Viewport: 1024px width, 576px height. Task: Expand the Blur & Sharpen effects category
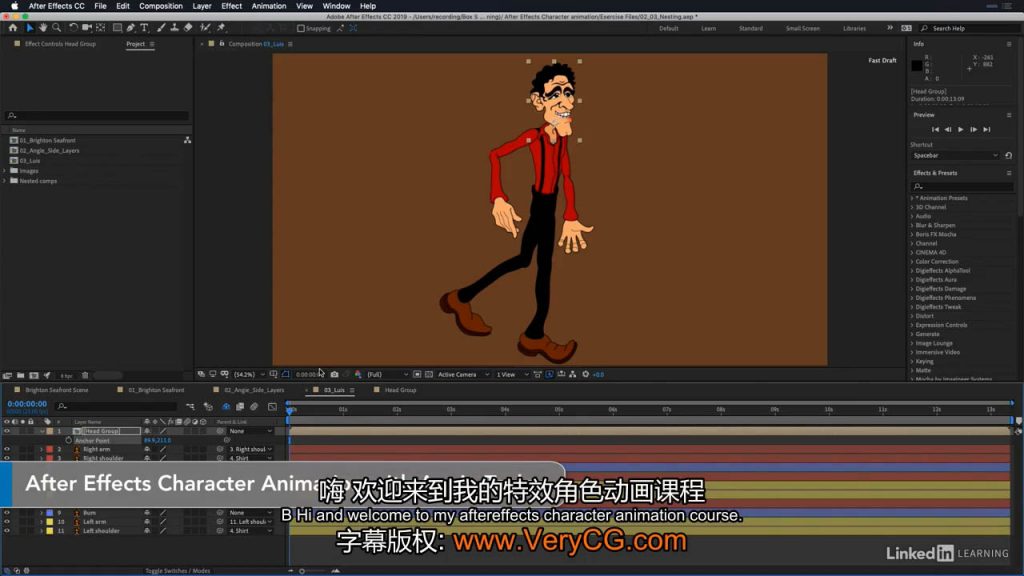click(x=912, y=225)
